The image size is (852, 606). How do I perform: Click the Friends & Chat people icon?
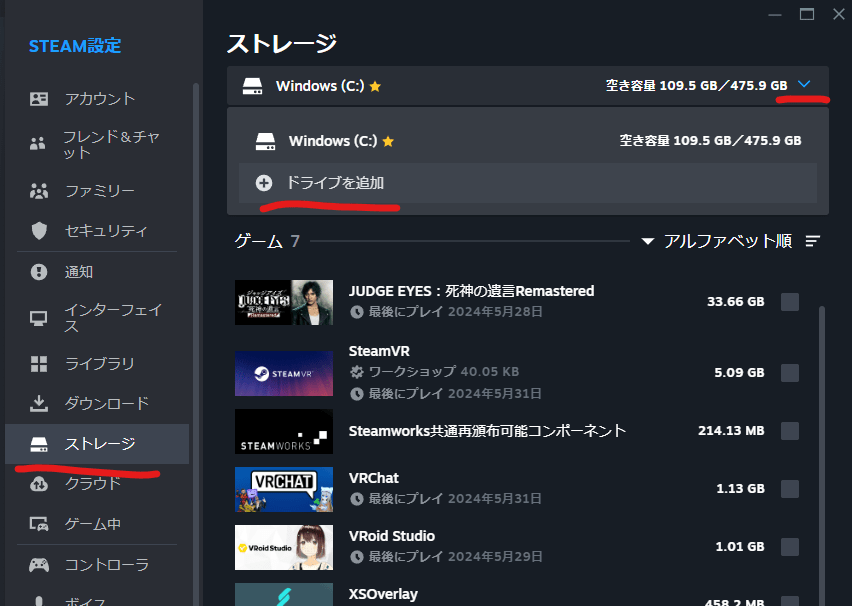point(37,143)
